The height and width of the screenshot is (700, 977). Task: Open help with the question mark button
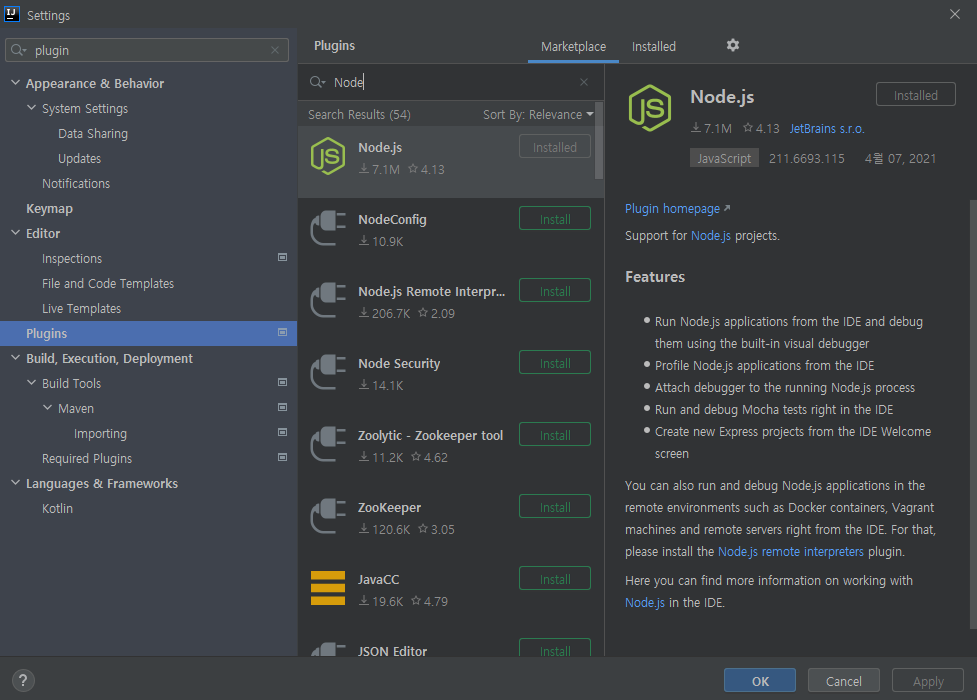[x=23, y=681]
